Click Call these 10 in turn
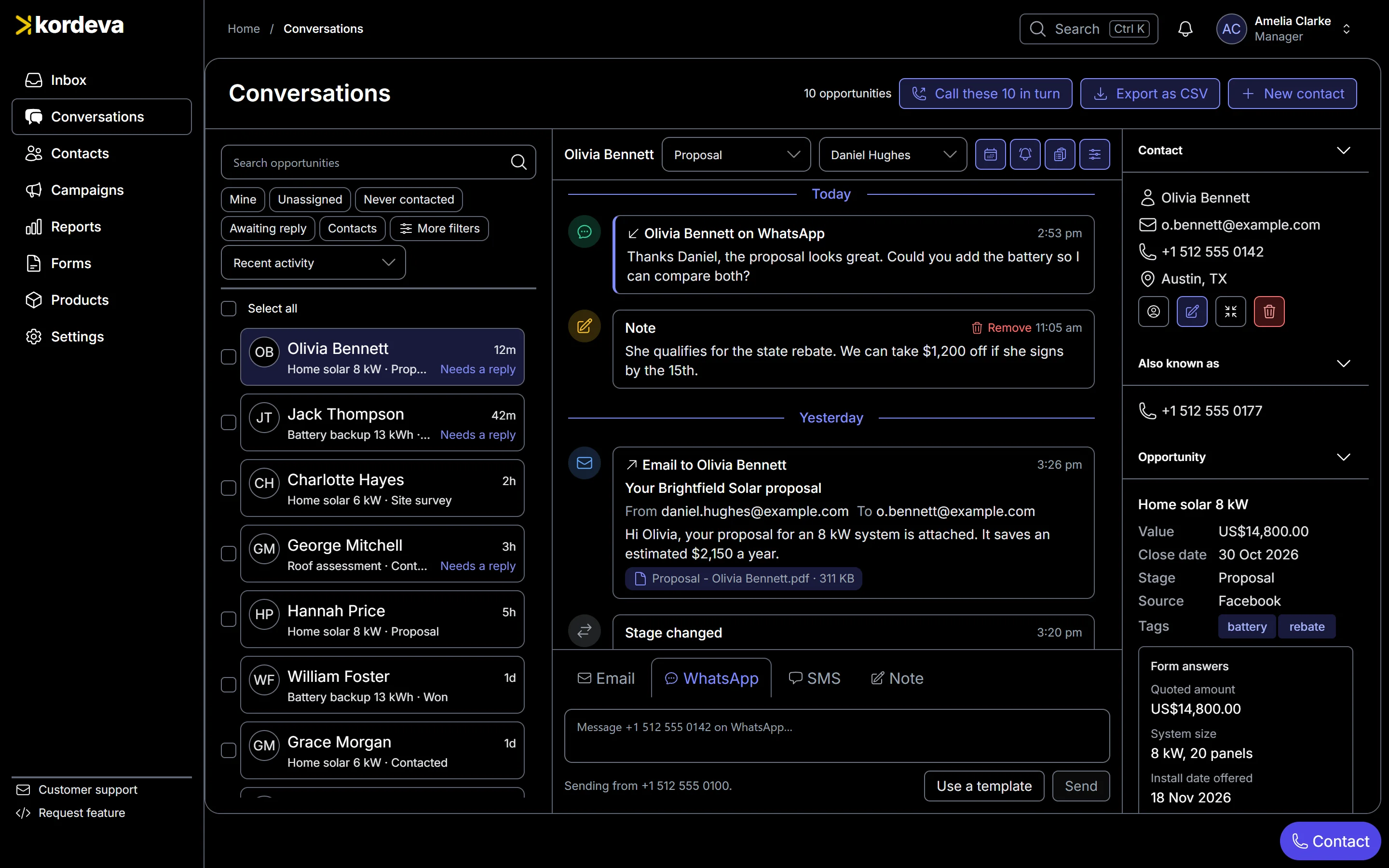This screenshot has height=868, width=1389. click(x=985, y=94)
